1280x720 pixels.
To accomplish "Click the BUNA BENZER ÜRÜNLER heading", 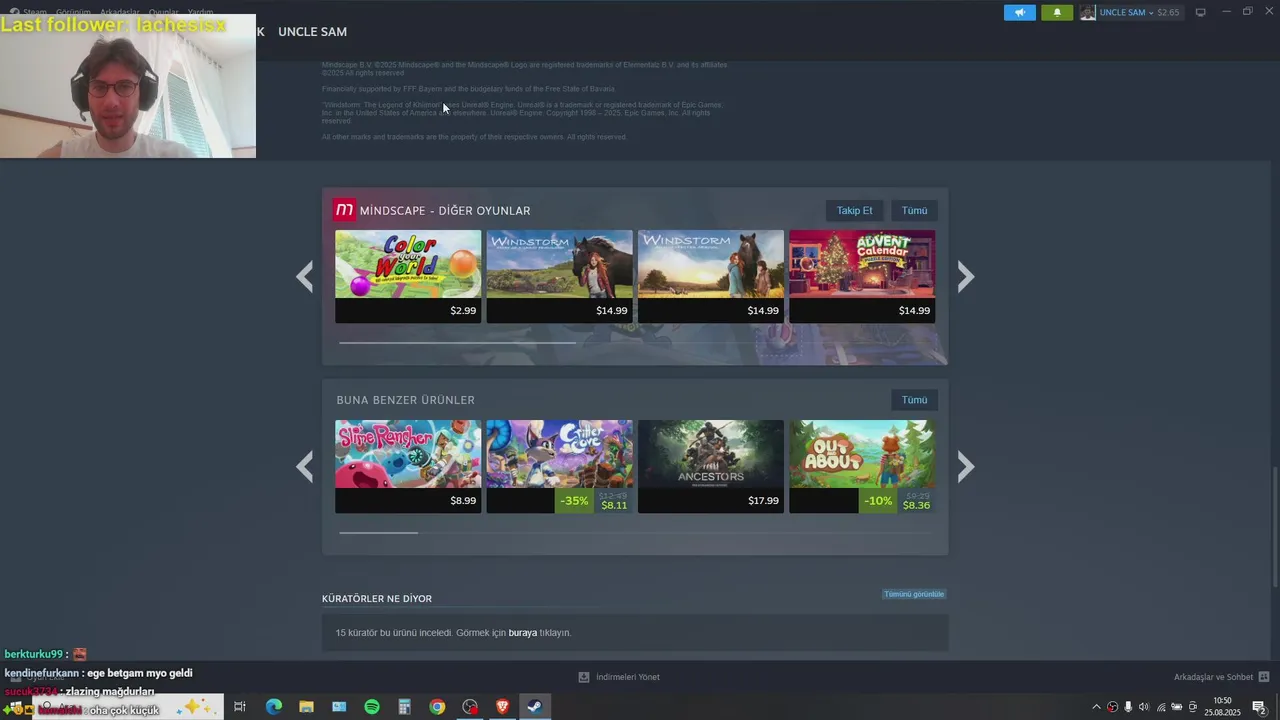I will pyautogui.click(x=406, y=400).
